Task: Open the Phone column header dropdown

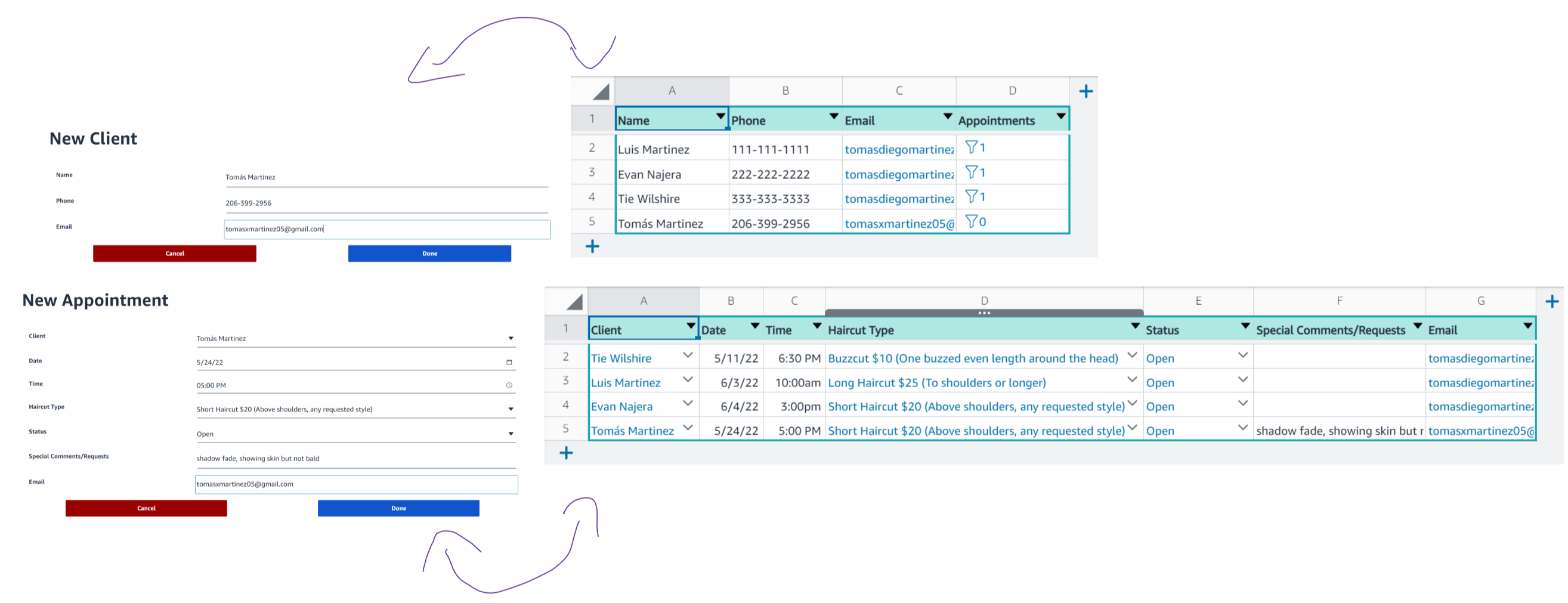Action: coord(833,116)
